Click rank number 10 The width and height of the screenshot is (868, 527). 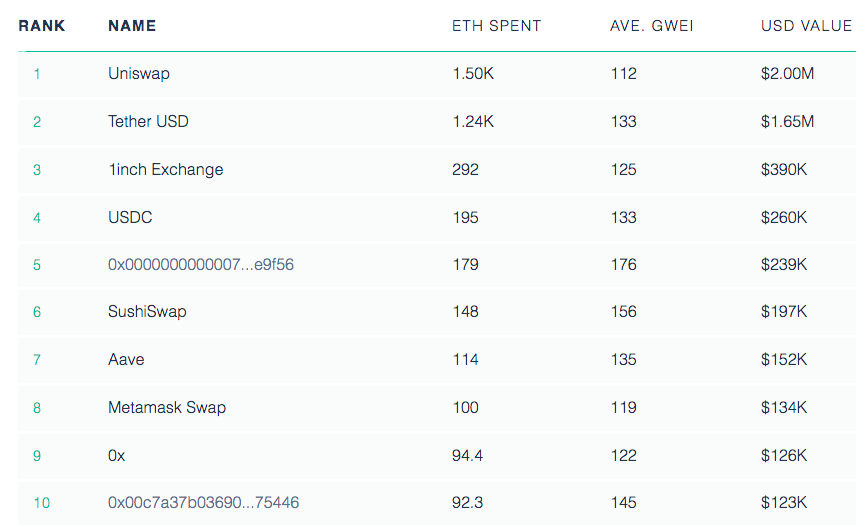pyautogui.click(x=41, y=503)
